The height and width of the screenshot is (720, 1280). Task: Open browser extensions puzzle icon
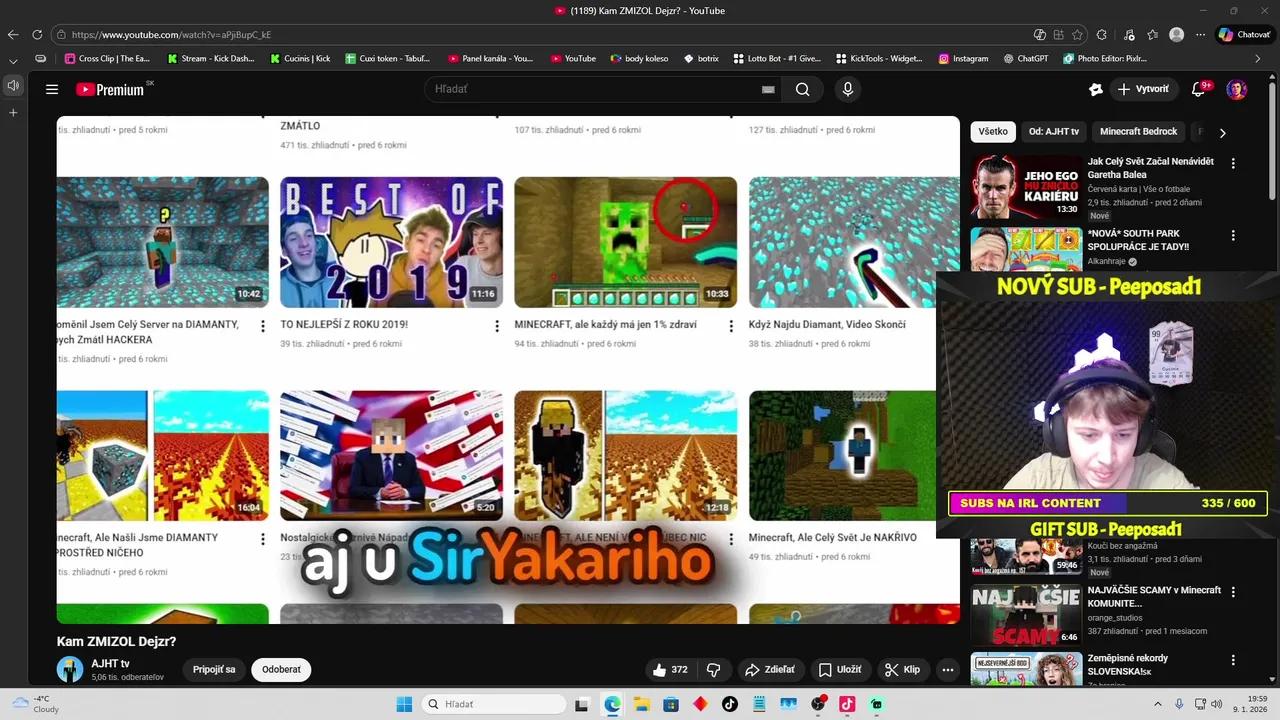1102,35
